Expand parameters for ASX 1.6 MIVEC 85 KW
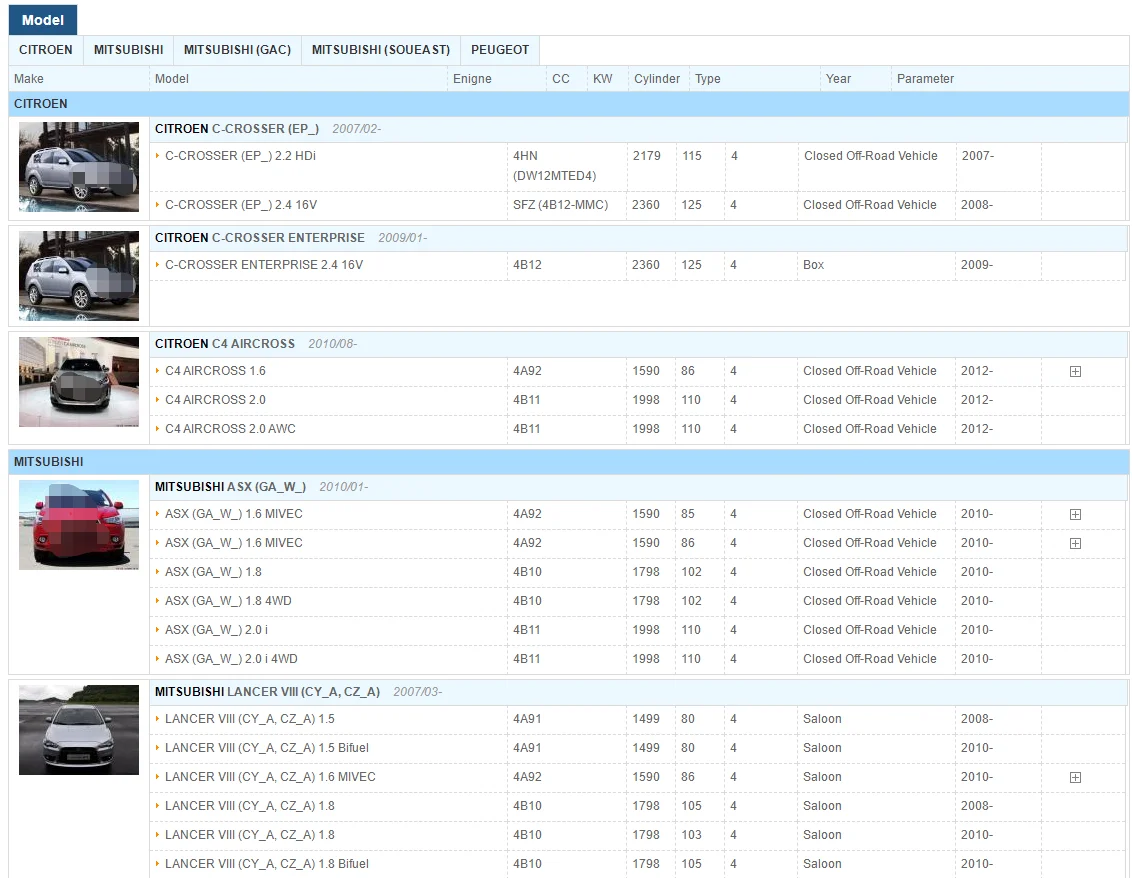The image size is (1132, 878). pyautogui.click(x=1075, y=514)
